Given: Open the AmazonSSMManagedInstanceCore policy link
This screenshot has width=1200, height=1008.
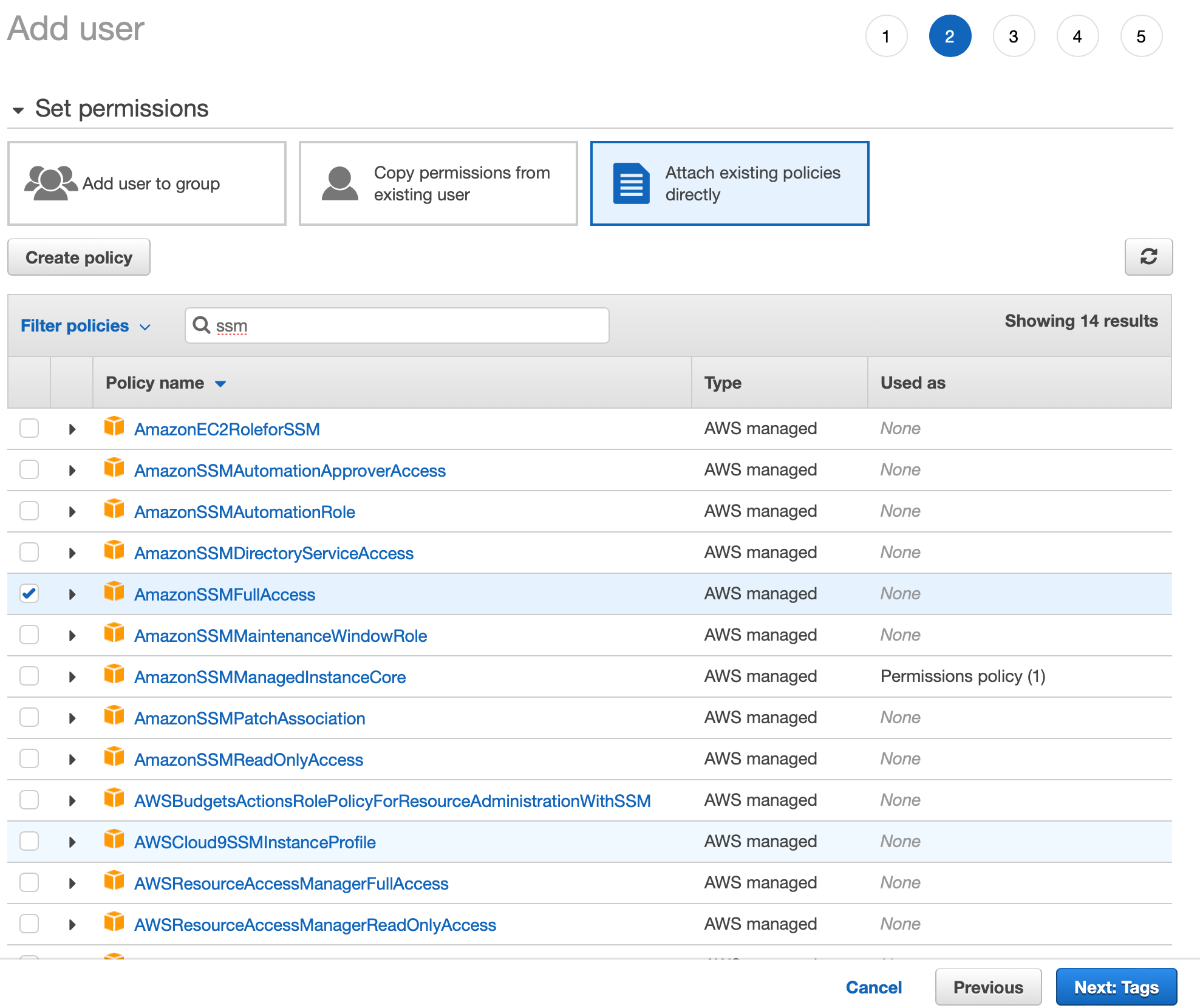Looking at the screenshot, I should point(270,677).
